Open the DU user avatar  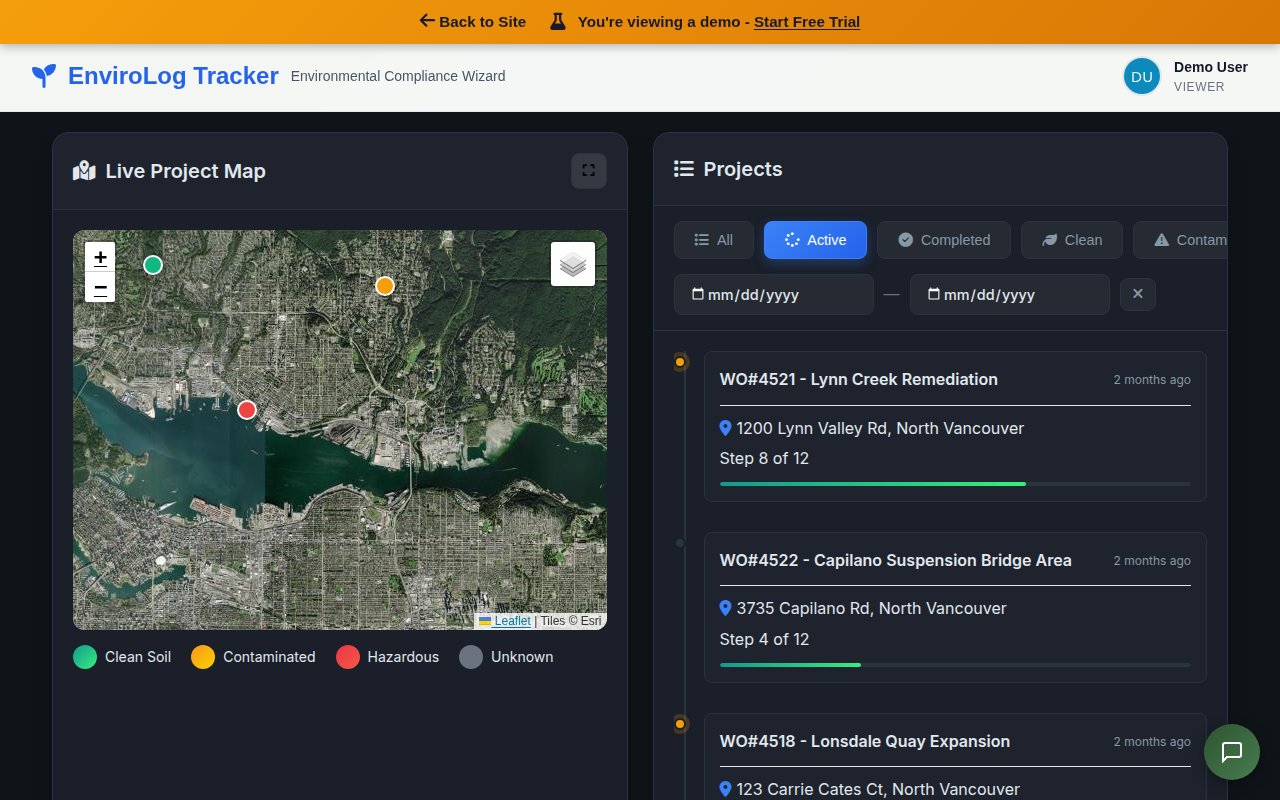click(x=1141, y=76)
